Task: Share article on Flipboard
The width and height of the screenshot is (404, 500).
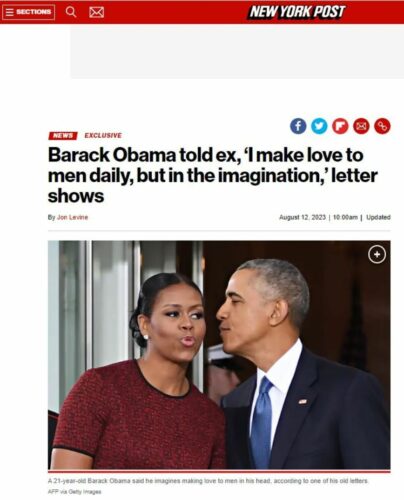Action: point(340,126)
